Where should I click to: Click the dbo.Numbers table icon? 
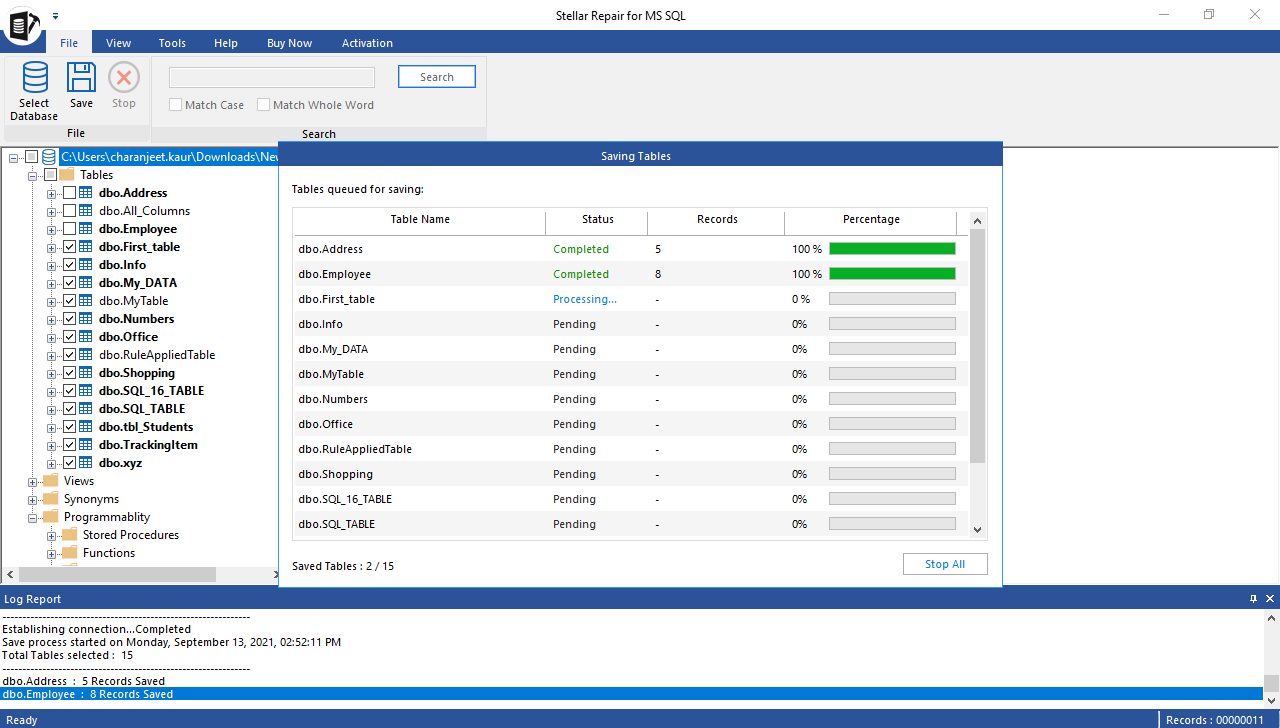pyautogui.click(x=86, y=319)
